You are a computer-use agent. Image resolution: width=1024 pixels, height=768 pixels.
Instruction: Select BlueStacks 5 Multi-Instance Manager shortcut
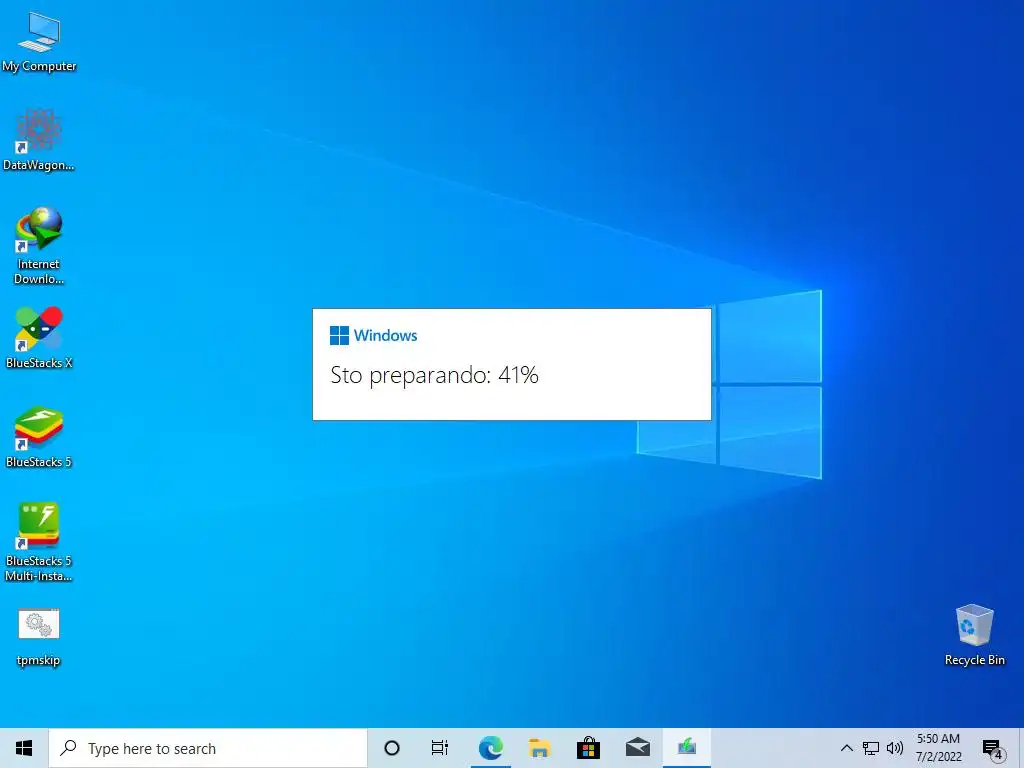click(x=39, y=542)
